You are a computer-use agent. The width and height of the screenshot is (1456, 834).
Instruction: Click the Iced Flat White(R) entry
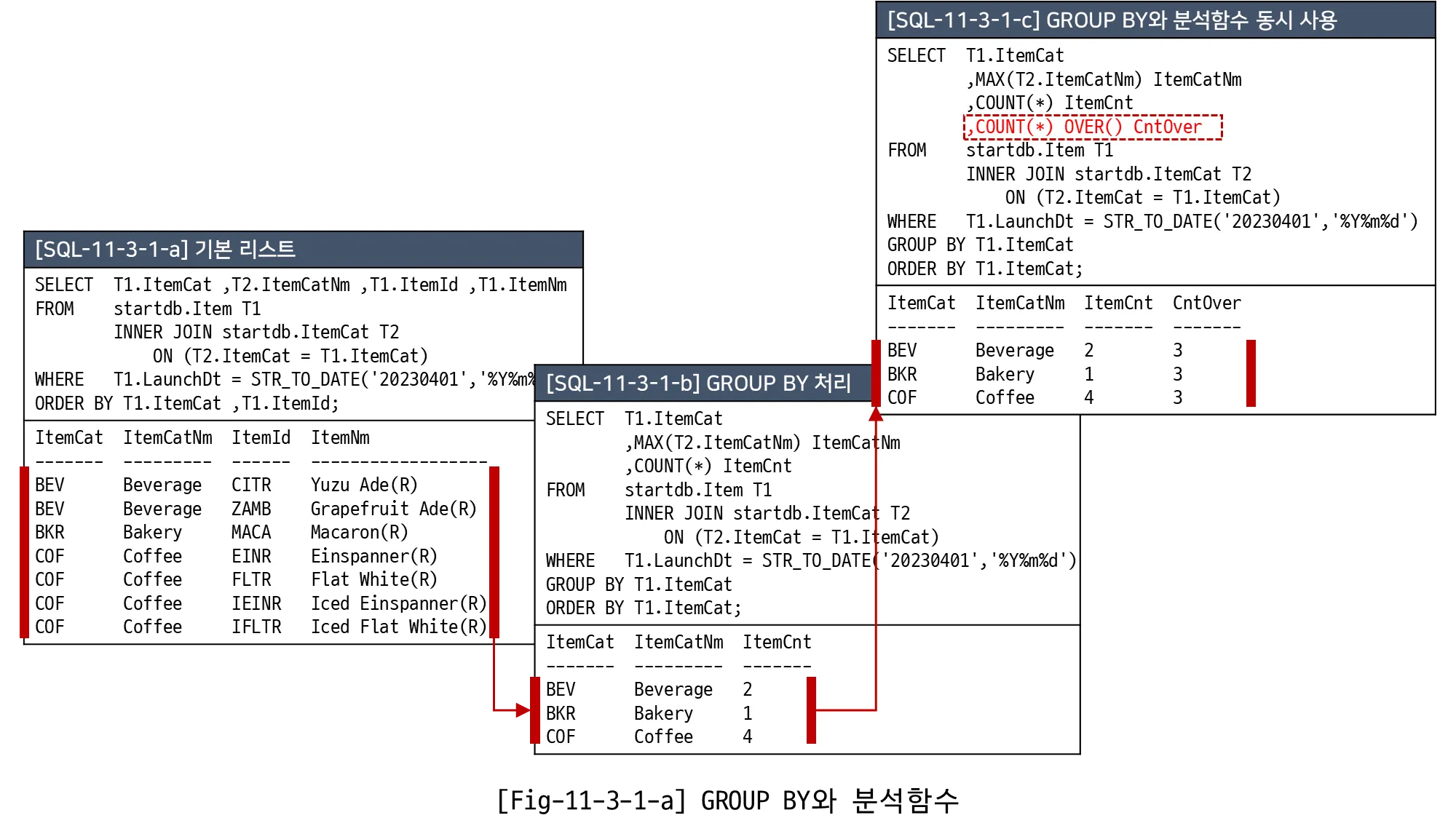tap(398, 627)
